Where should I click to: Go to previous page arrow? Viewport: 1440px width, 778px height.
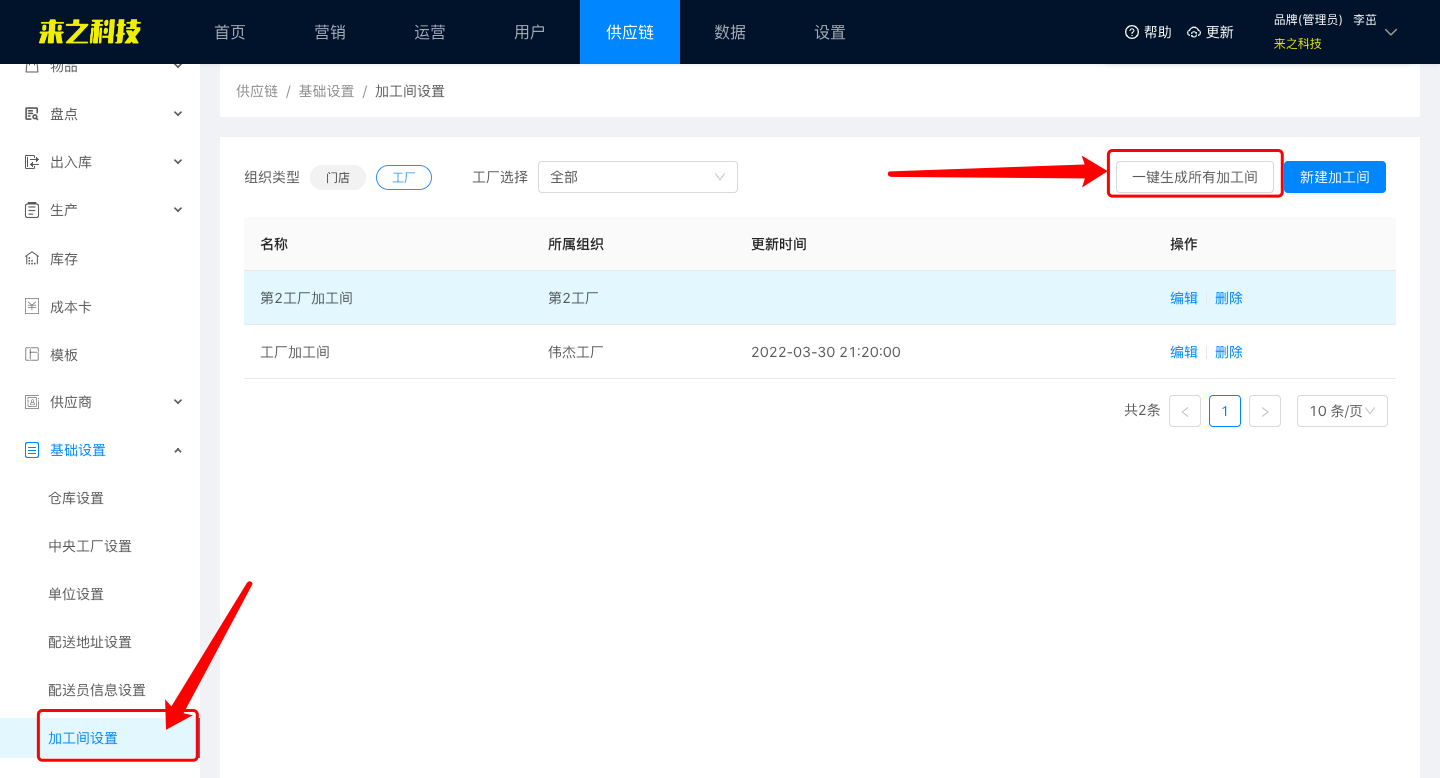(1185, 411)
